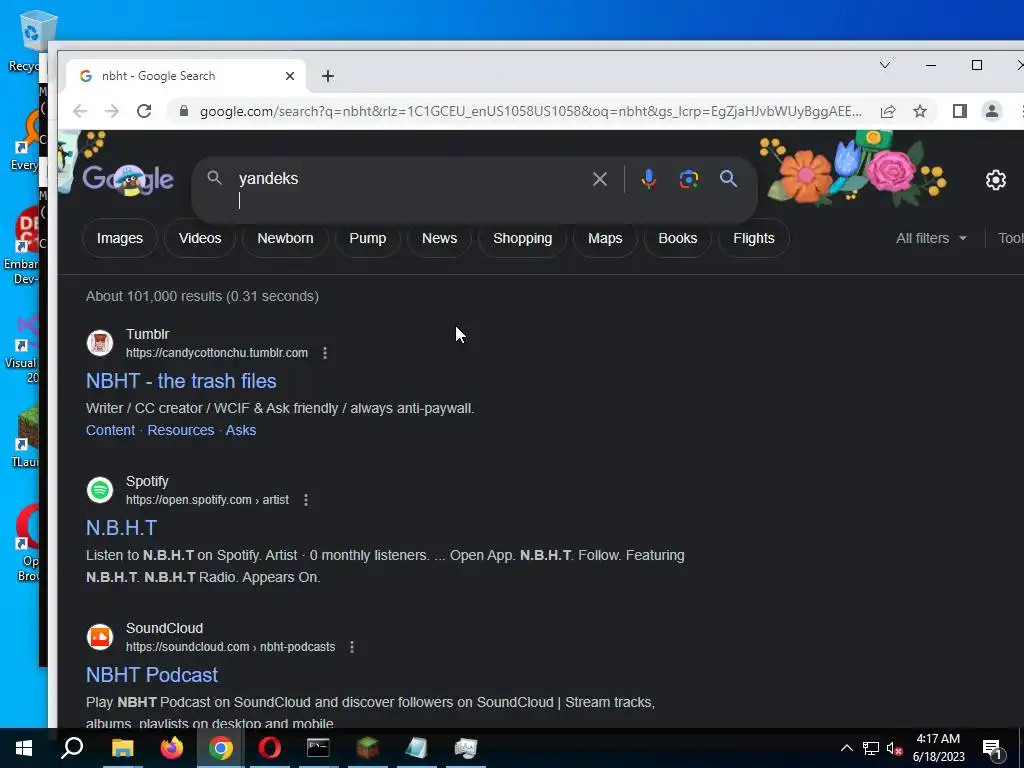View site info via the lock icon
This screenshot has height=768, width=1024.
point(184,111)
